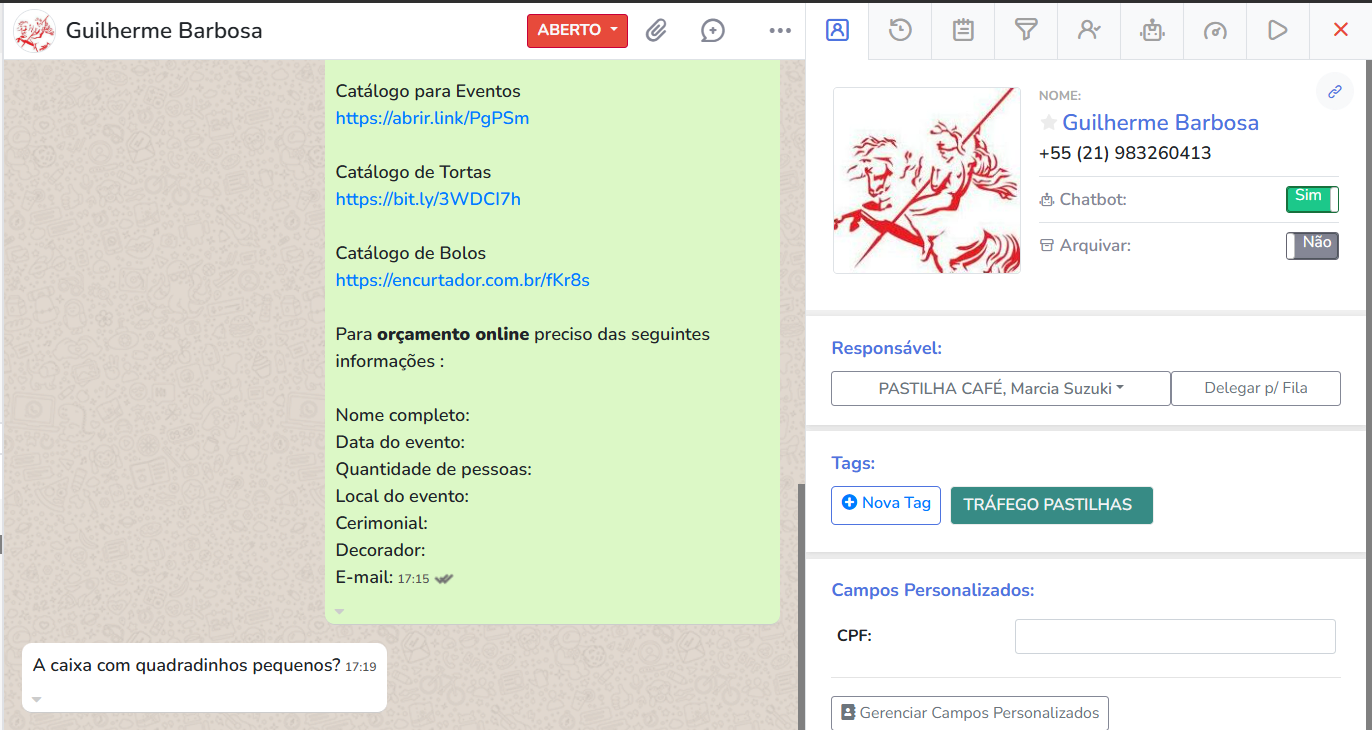Add a tag with Nova Tag button
Image resolution: width=1372 pixels, height=730 pixels.
[886, 504]
